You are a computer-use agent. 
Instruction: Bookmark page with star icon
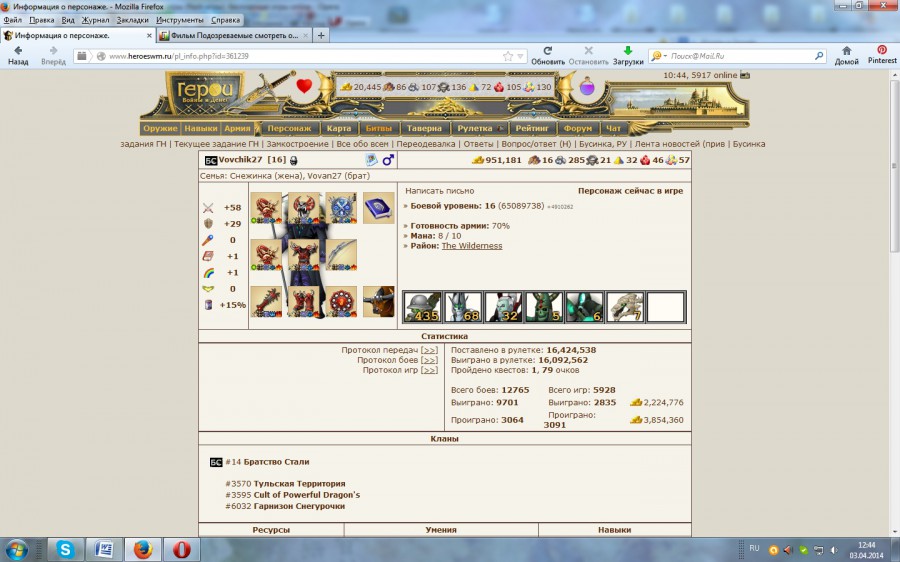[x=507, y=56]
